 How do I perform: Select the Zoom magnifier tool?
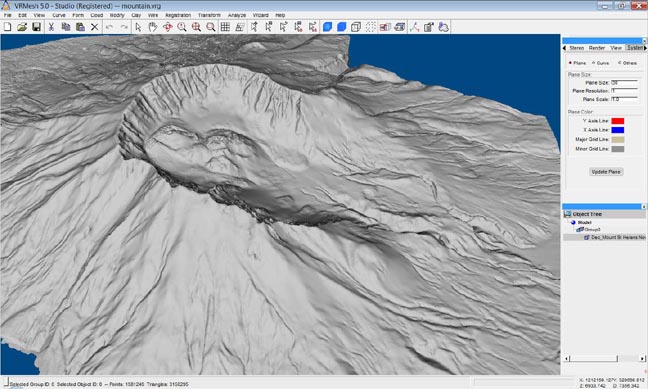181,27
